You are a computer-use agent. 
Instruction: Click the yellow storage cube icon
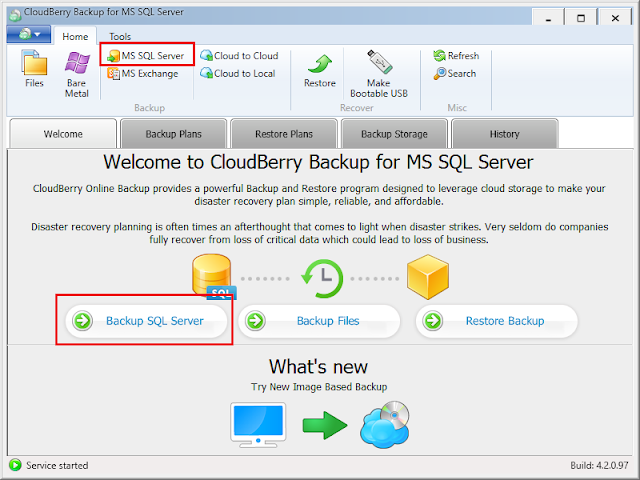428,277
